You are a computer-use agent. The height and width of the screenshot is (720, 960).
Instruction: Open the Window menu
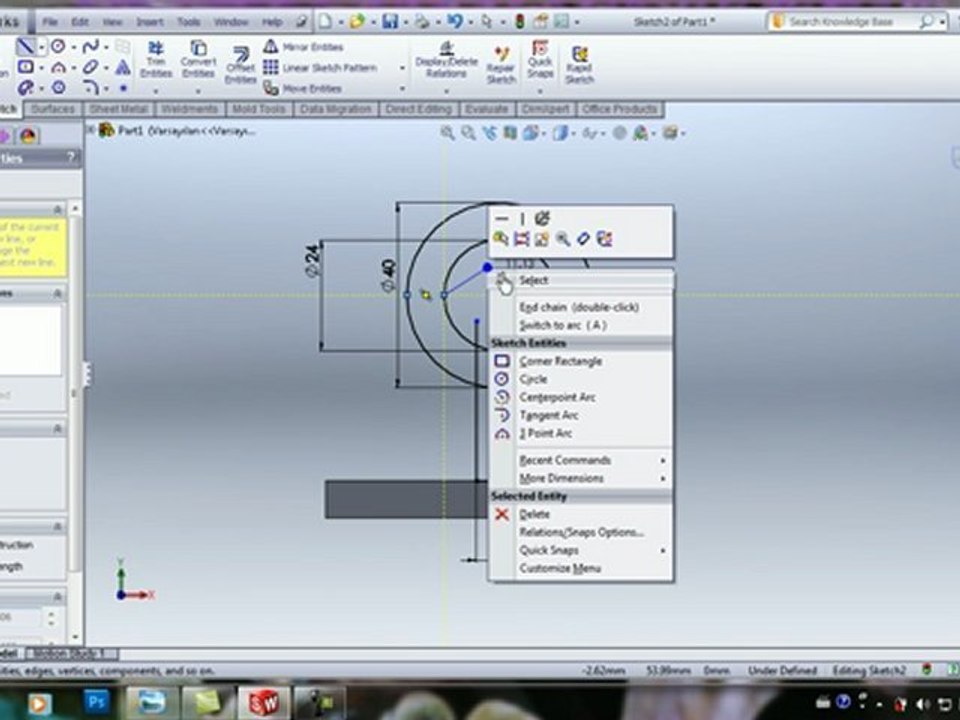coord(231,22)
